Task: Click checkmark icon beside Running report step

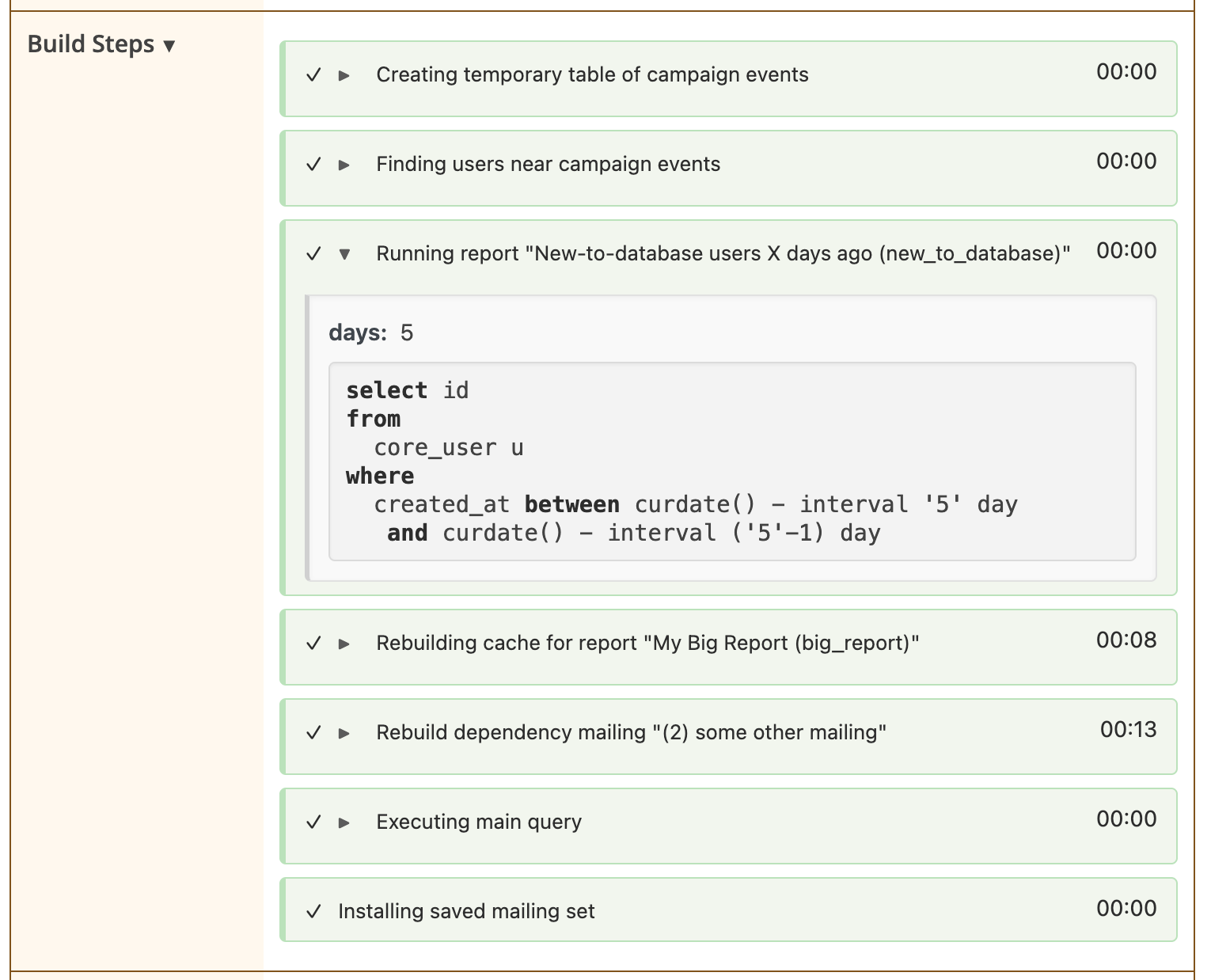Action: (314, 254)
